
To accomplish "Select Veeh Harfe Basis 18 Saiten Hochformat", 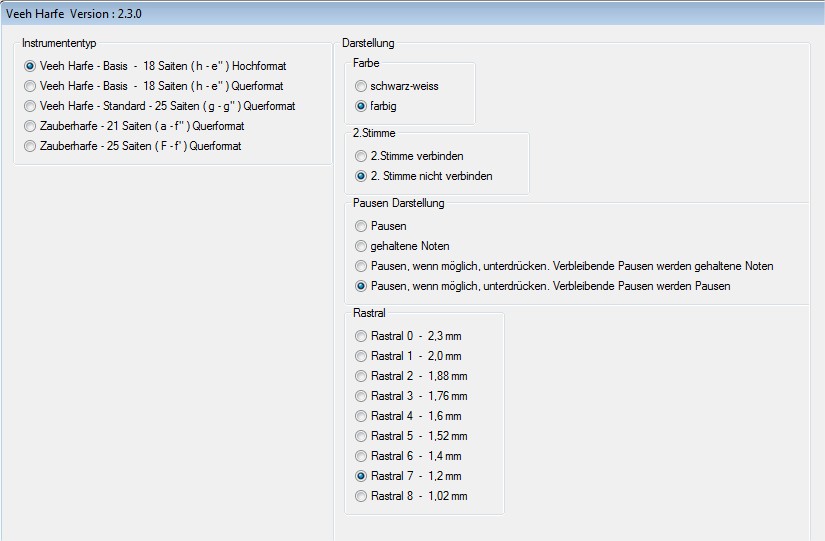I will tap(30, 66).
